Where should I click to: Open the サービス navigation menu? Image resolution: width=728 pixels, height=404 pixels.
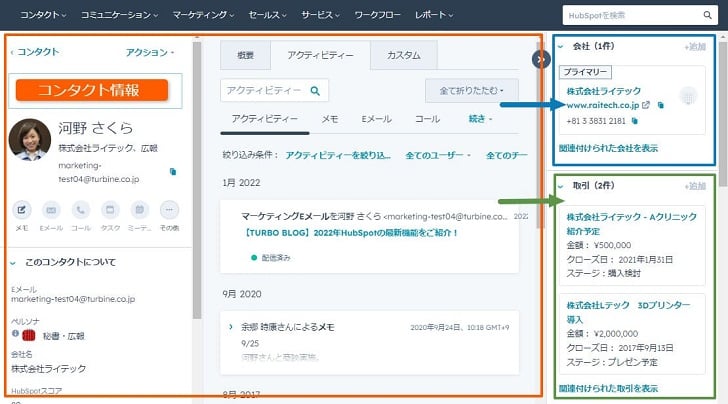(x=320, y=15)
